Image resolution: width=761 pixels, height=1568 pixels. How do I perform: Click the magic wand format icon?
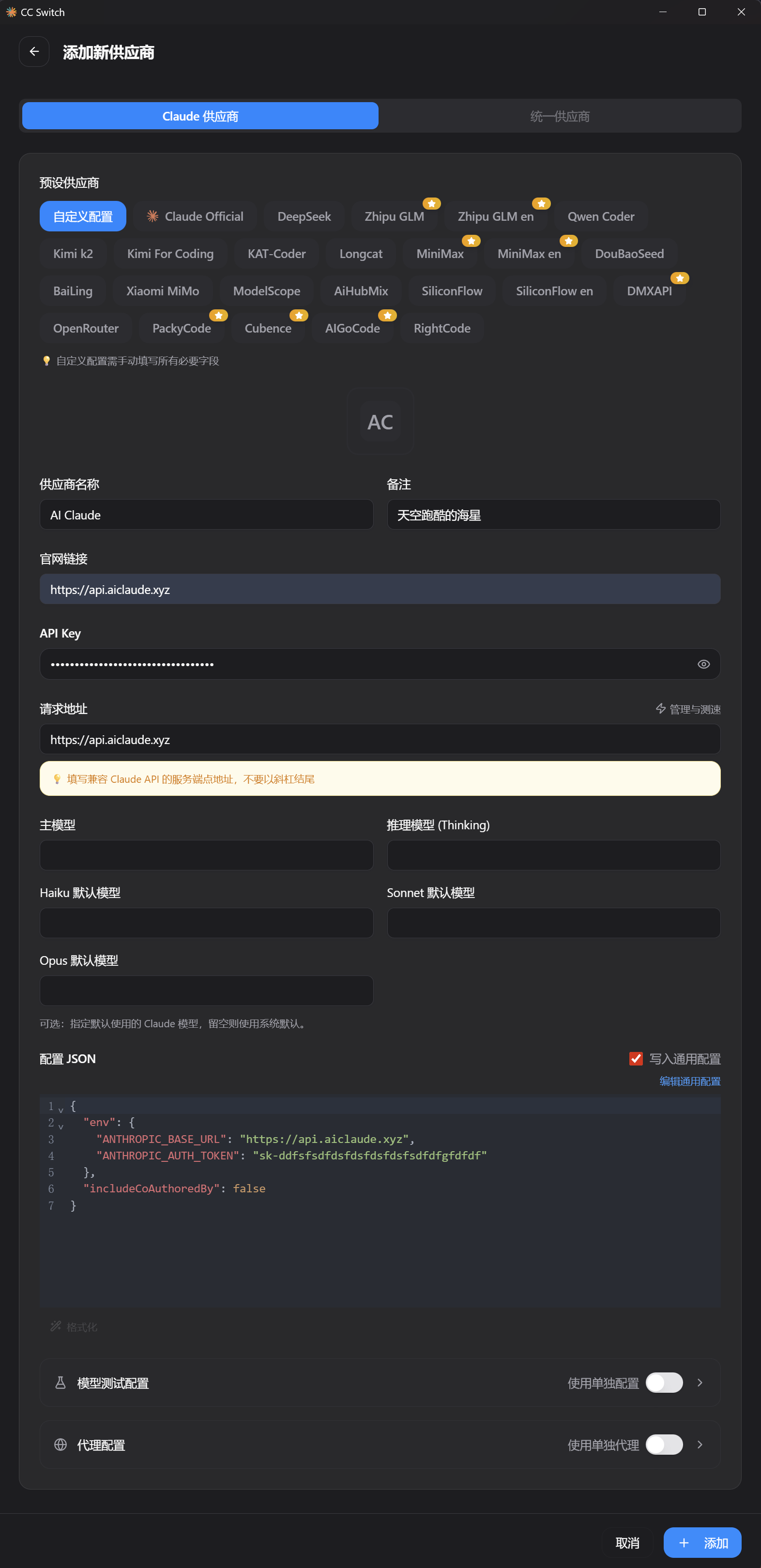click(55, 1326)
